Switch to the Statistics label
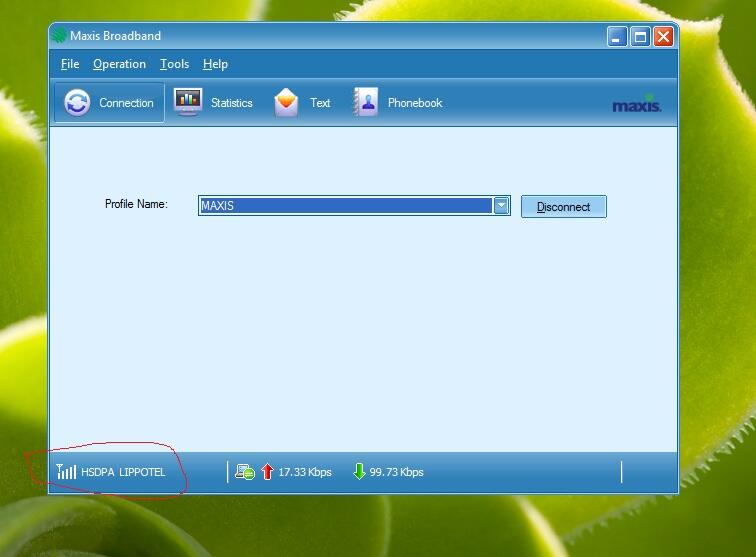Screen dimensions: 756x557 (x=231, y=103)
